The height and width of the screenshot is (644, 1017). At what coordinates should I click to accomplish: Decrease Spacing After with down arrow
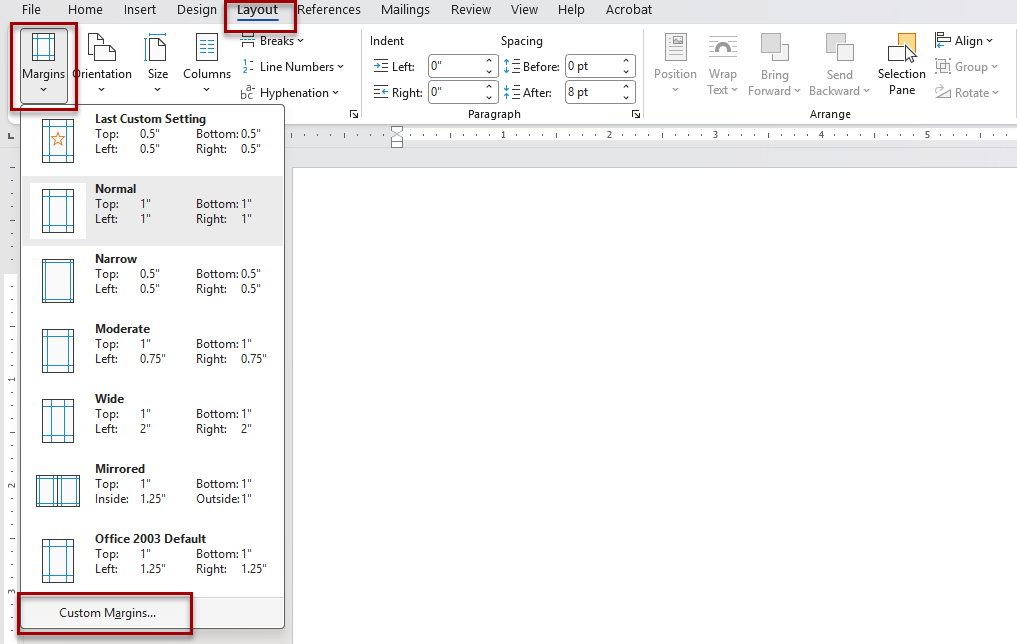627,98
